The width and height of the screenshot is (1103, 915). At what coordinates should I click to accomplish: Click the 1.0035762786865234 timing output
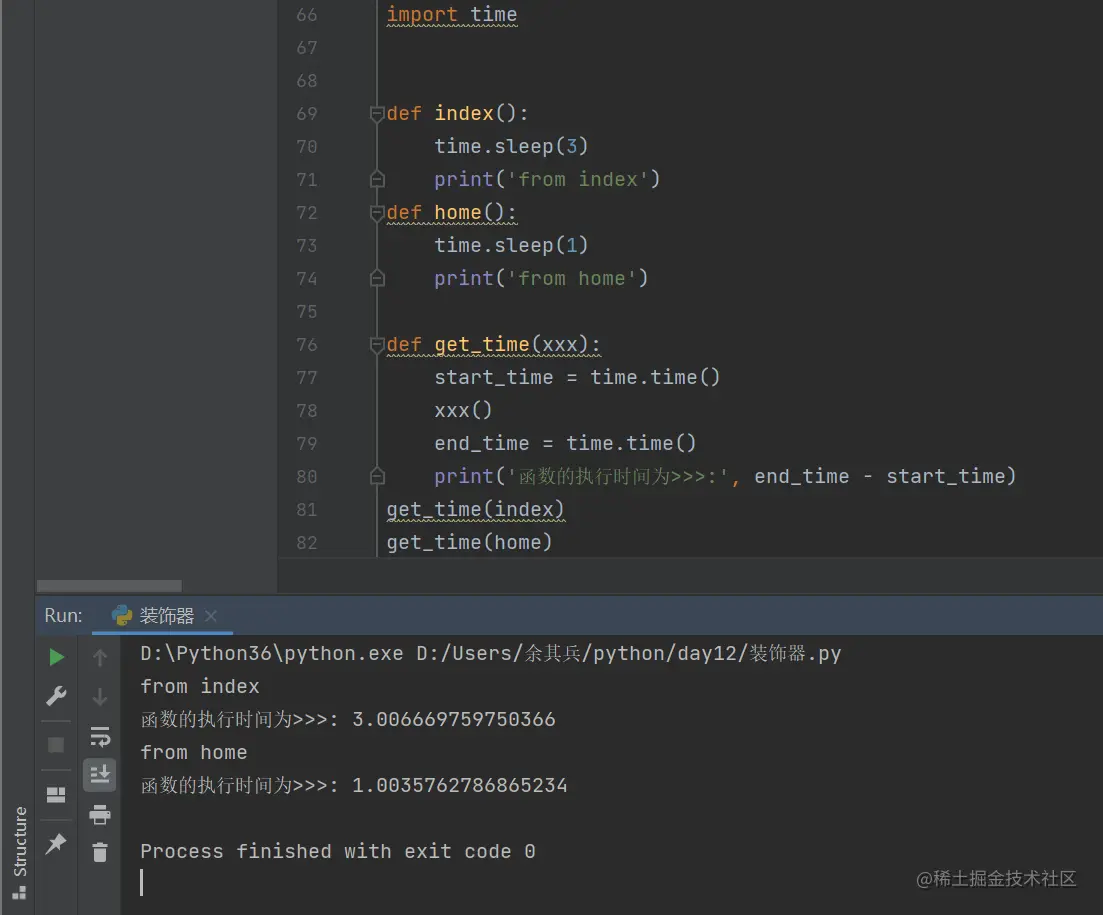tap(459, 785)
